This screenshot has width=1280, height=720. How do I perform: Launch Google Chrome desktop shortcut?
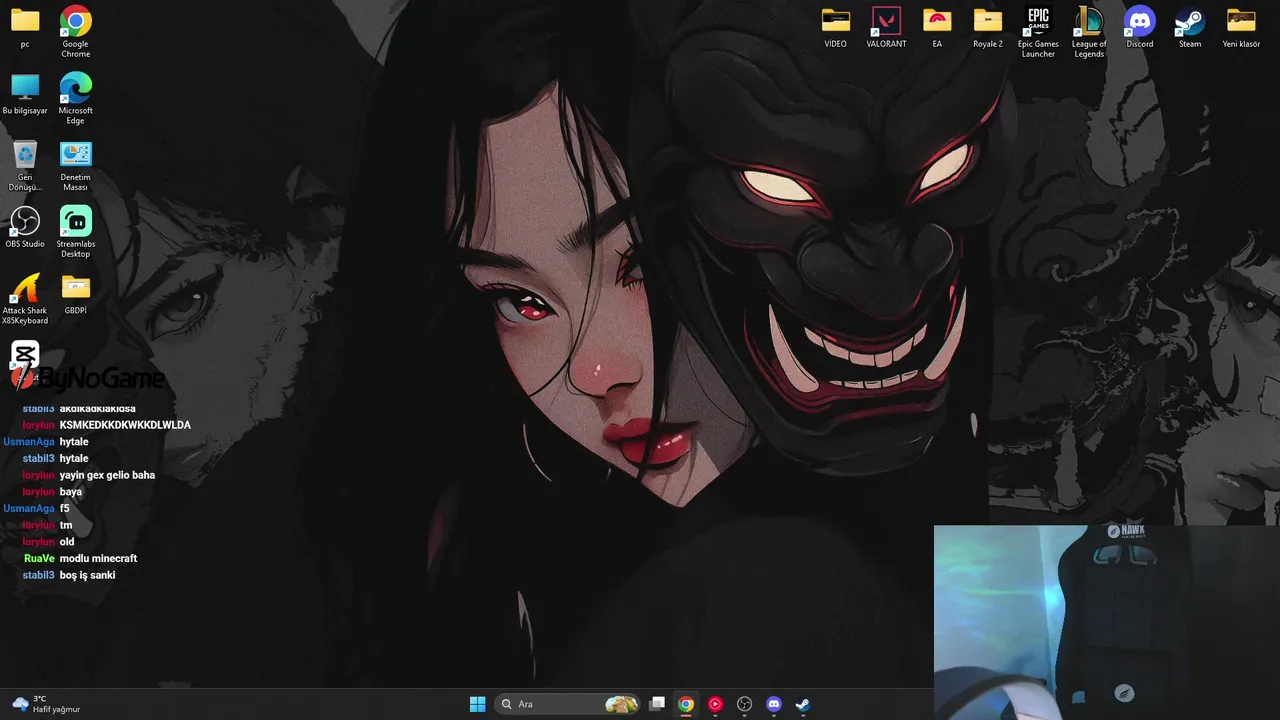(x=75, y=31)
